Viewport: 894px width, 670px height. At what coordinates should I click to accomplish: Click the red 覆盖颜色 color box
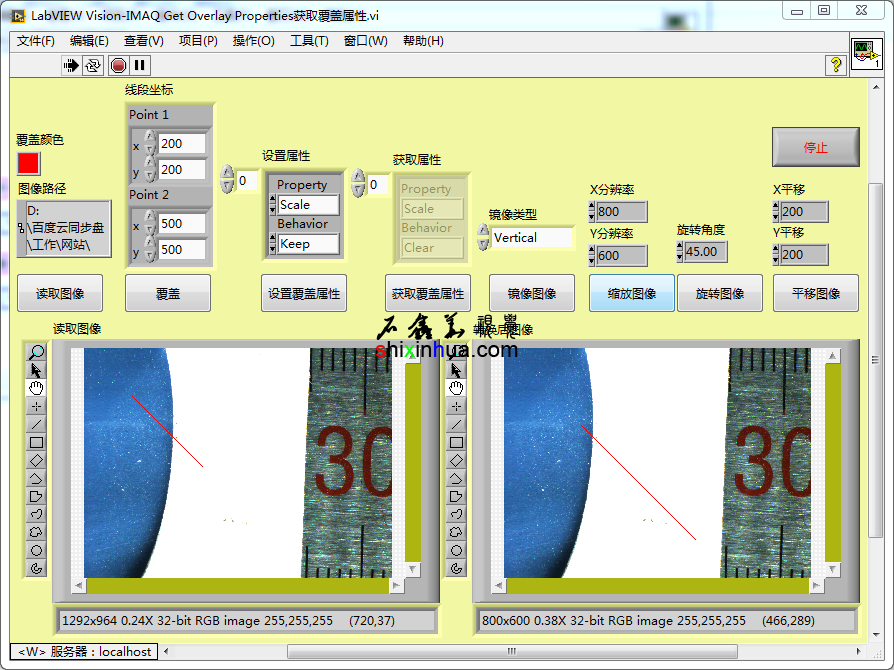pos(28,162)
